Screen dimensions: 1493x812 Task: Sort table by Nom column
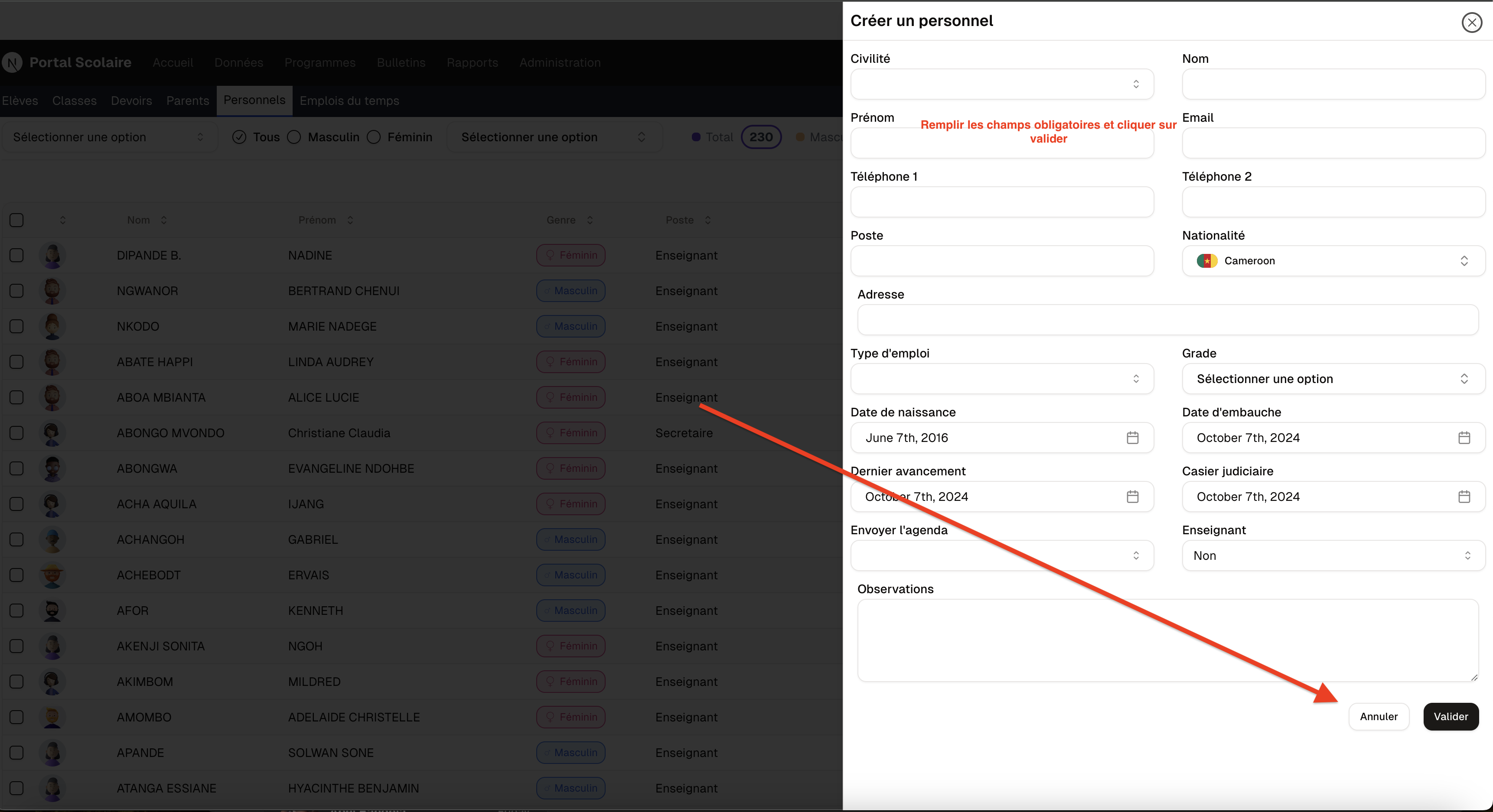(x=147, y=220)
